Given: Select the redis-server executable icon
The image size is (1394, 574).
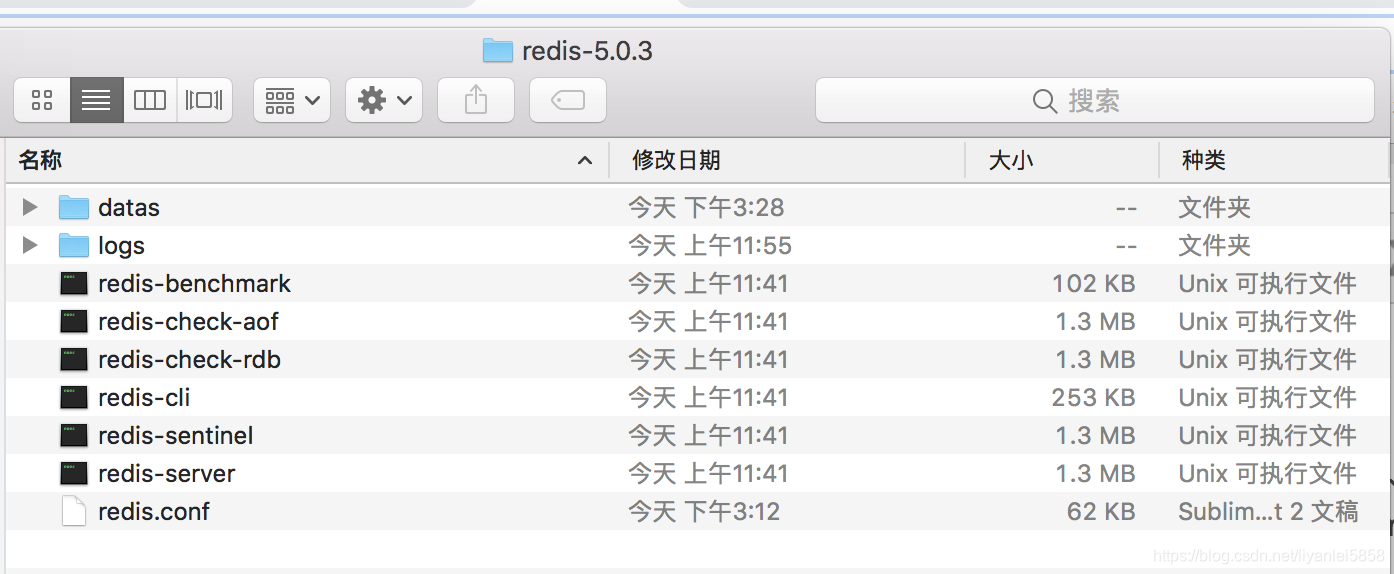Looking at the screenshot, I should 74,473.
